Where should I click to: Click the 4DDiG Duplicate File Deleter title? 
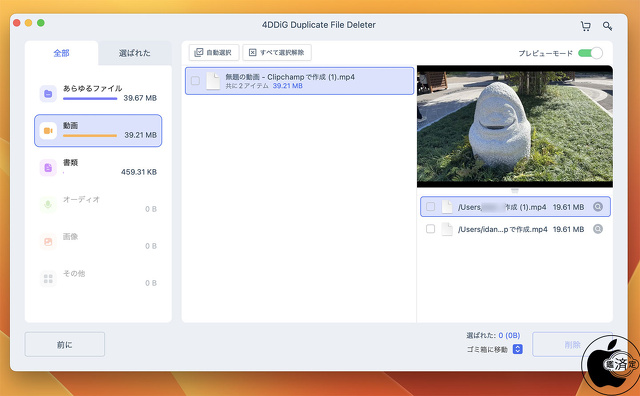319,25
